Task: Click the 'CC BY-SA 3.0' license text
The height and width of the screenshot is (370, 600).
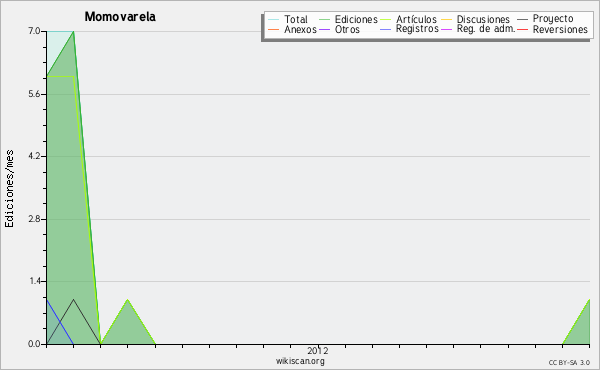Action: (x=569, y=363)
